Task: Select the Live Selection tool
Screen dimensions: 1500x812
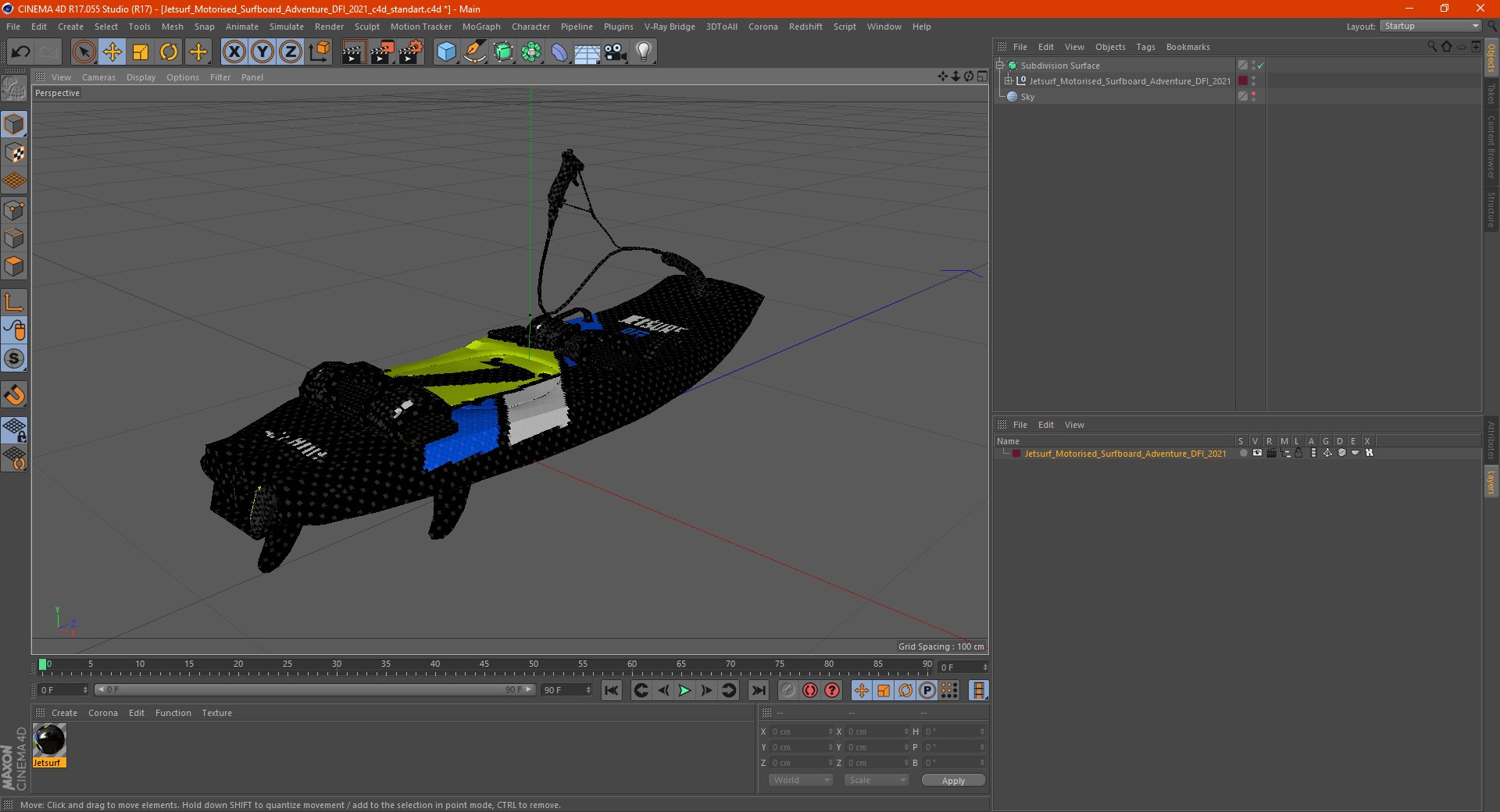Action: click(x=84, y=52)
